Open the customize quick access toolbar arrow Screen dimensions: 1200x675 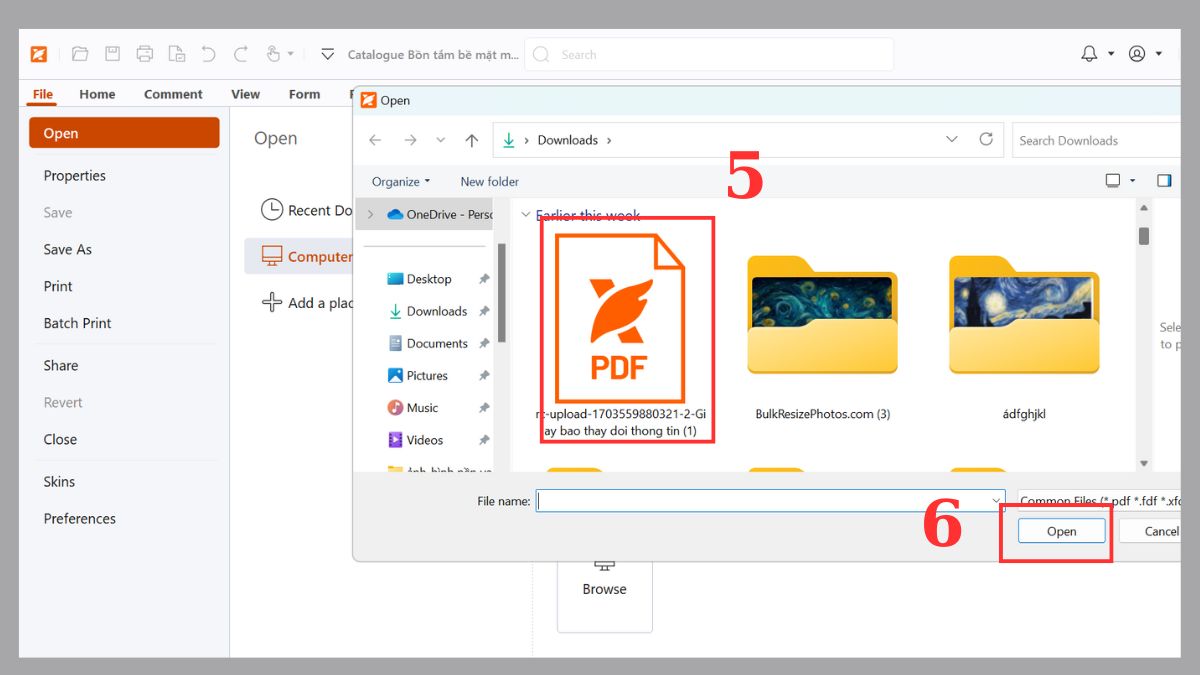coord(327,54)
